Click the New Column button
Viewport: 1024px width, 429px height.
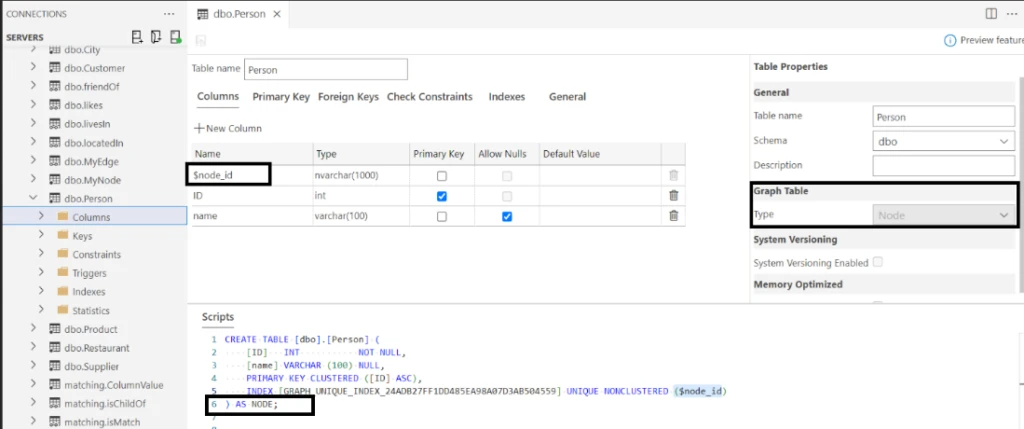click(x=228, y=128)
